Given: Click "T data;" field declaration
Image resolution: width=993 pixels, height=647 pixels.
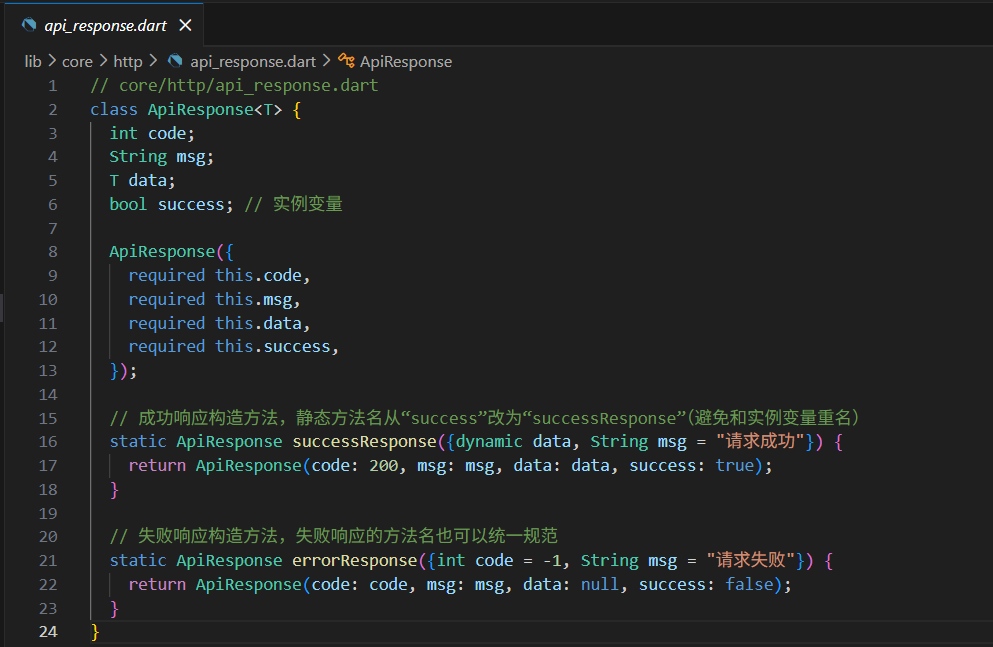Looking at the screenshot, I should [142, 181].
